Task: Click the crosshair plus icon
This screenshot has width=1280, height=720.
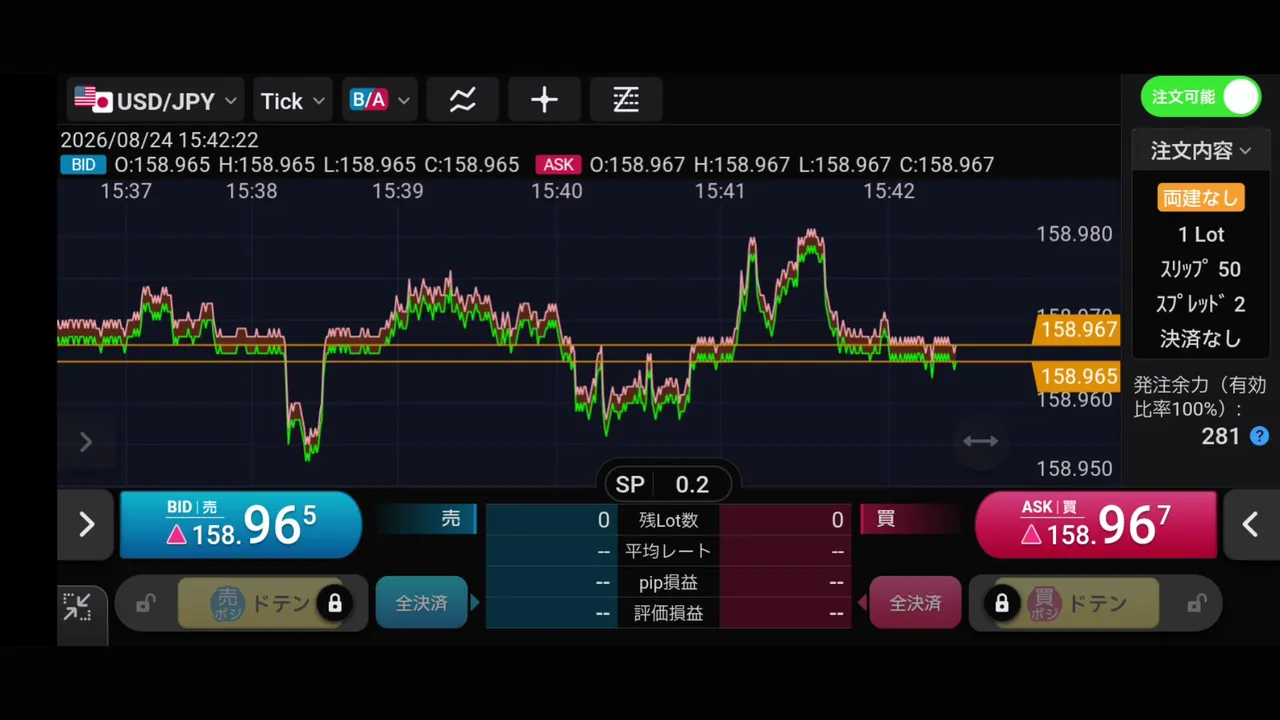Action: click(544, 100)
